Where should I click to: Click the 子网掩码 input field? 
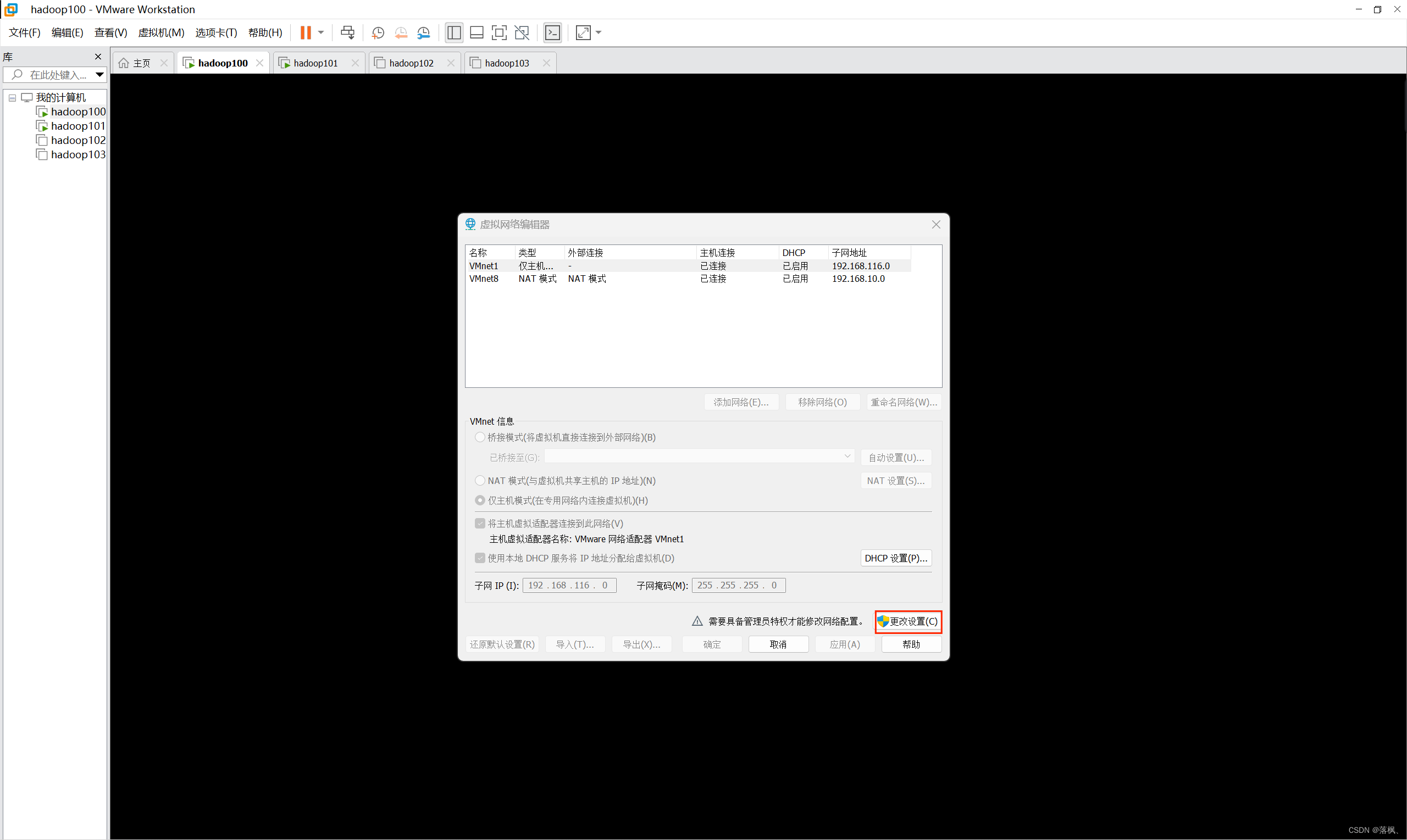click(738, 585)
